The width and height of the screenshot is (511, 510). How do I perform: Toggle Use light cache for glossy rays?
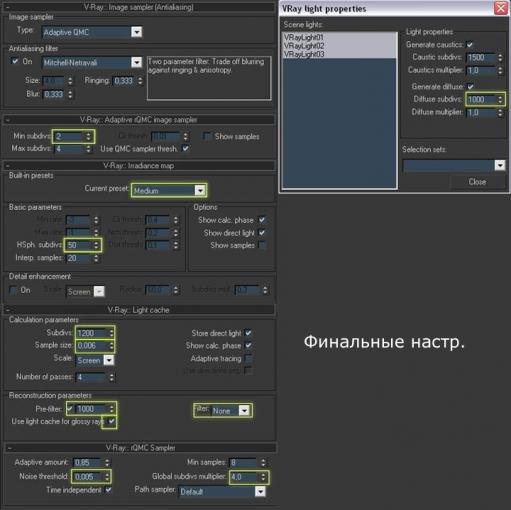[111, 421]
